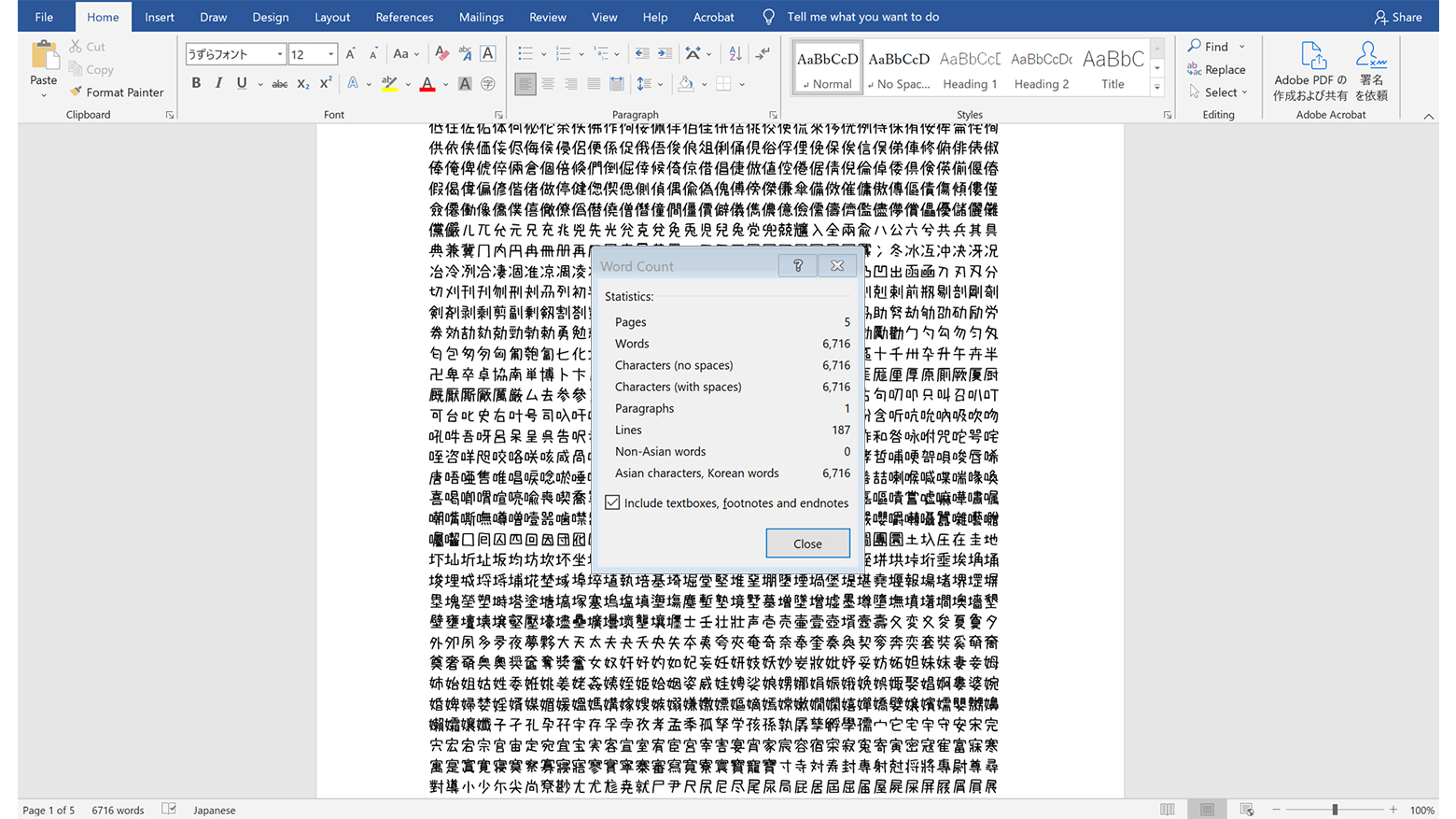This screenshot has height=819, width=1456.
Task: Click the Paste clipboard icon
Action: tap(44, 55)
